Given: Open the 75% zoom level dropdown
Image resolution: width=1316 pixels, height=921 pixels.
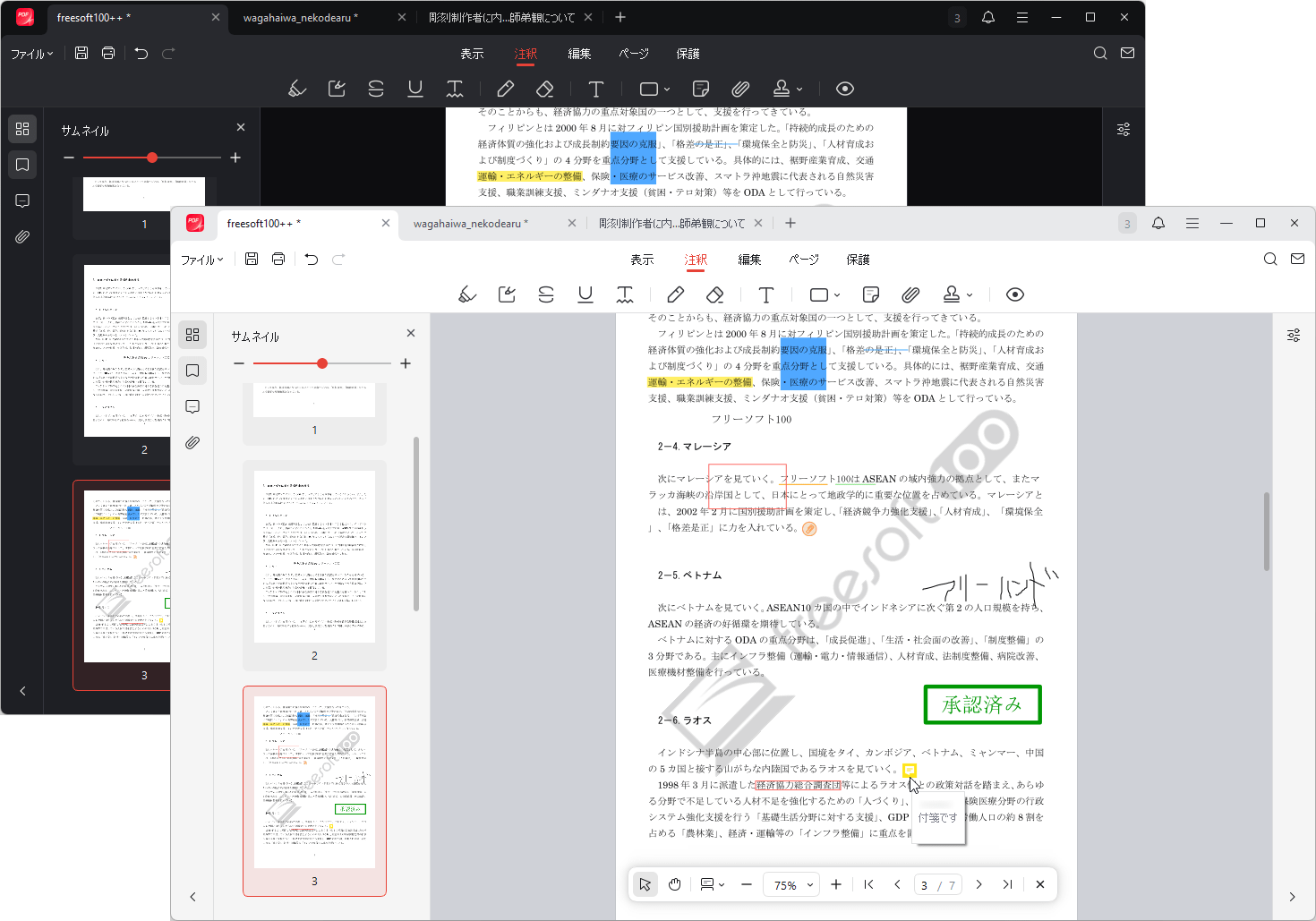Looking at the screenshot, I should click(792, 885).
